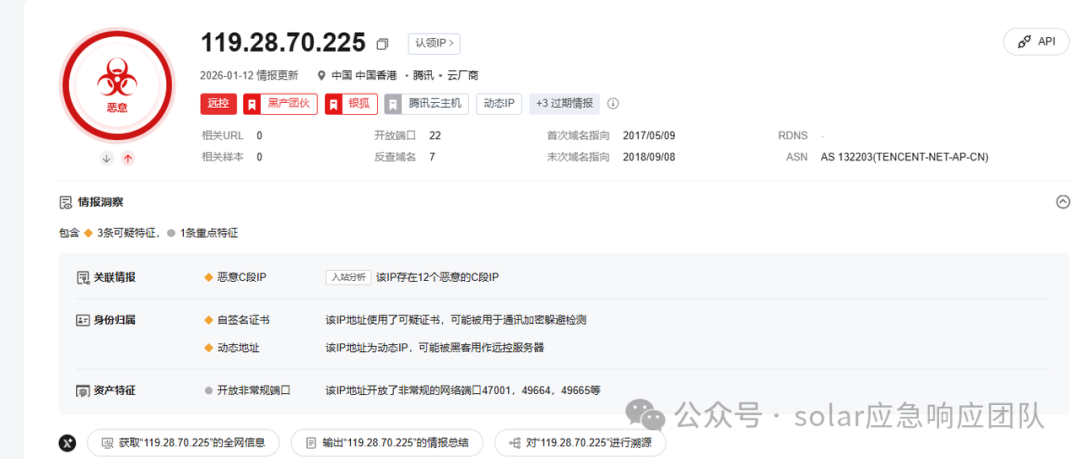Click the 相关URL value 0

(x=259, y=136)
